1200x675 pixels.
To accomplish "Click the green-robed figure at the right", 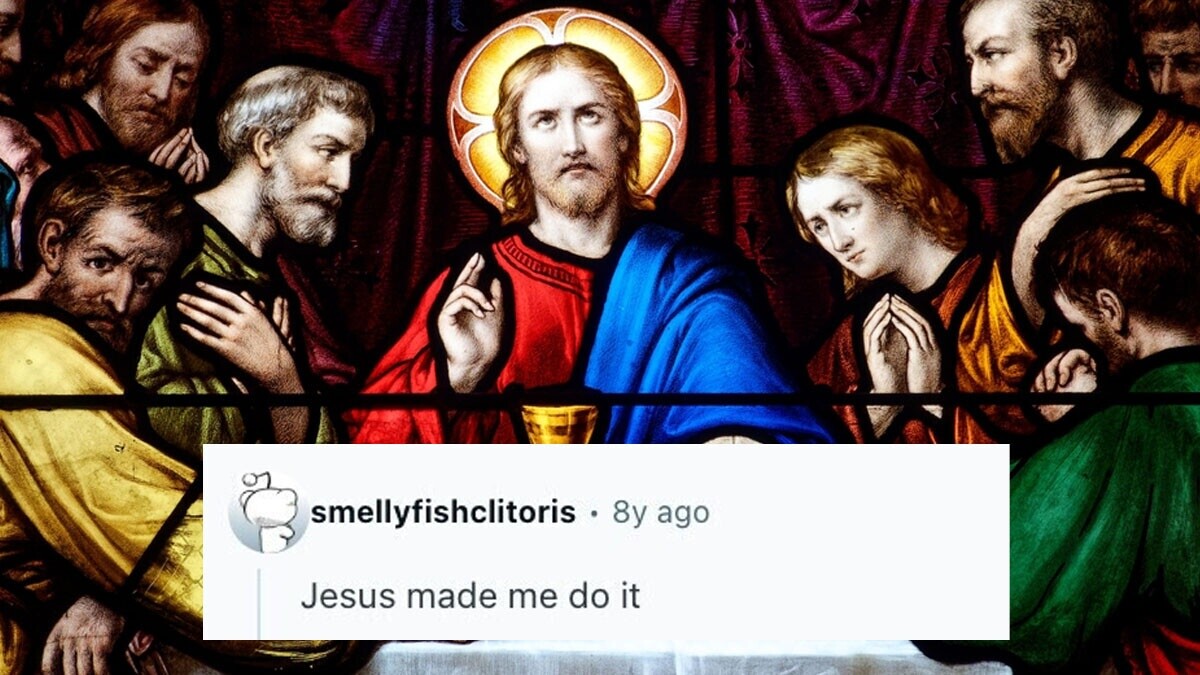I will pos(1110,500).
